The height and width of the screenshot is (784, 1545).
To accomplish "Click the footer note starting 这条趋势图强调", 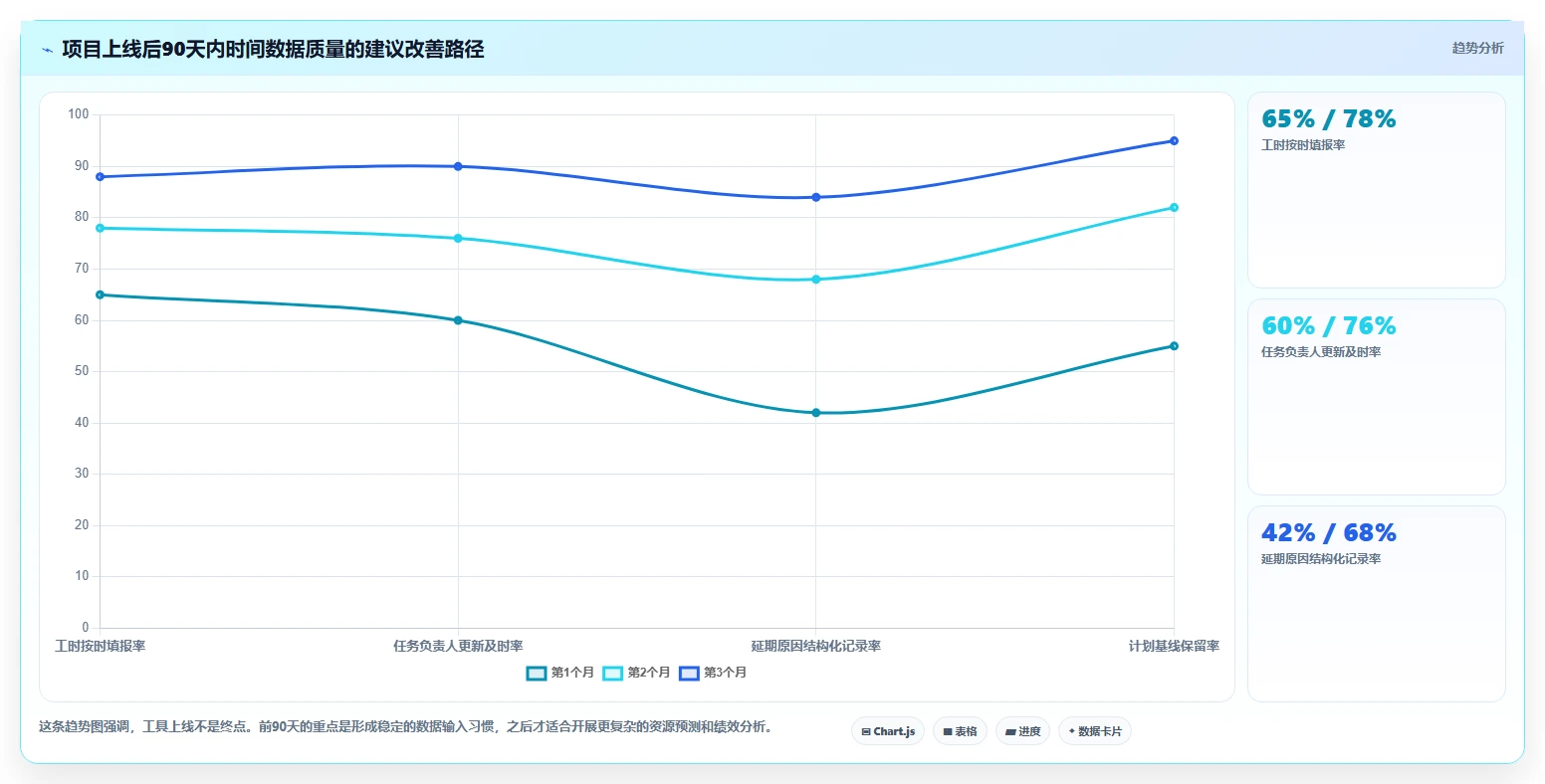I will pyautogui.click(x=405, y=727).
